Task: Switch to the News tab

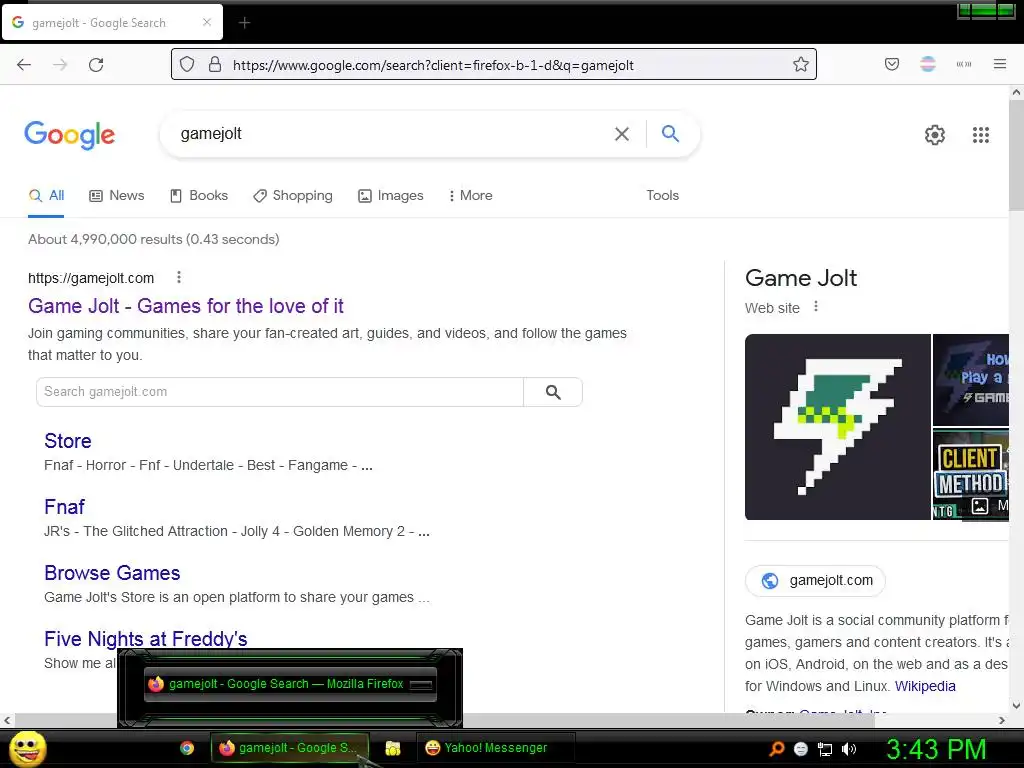Action: 117,195
